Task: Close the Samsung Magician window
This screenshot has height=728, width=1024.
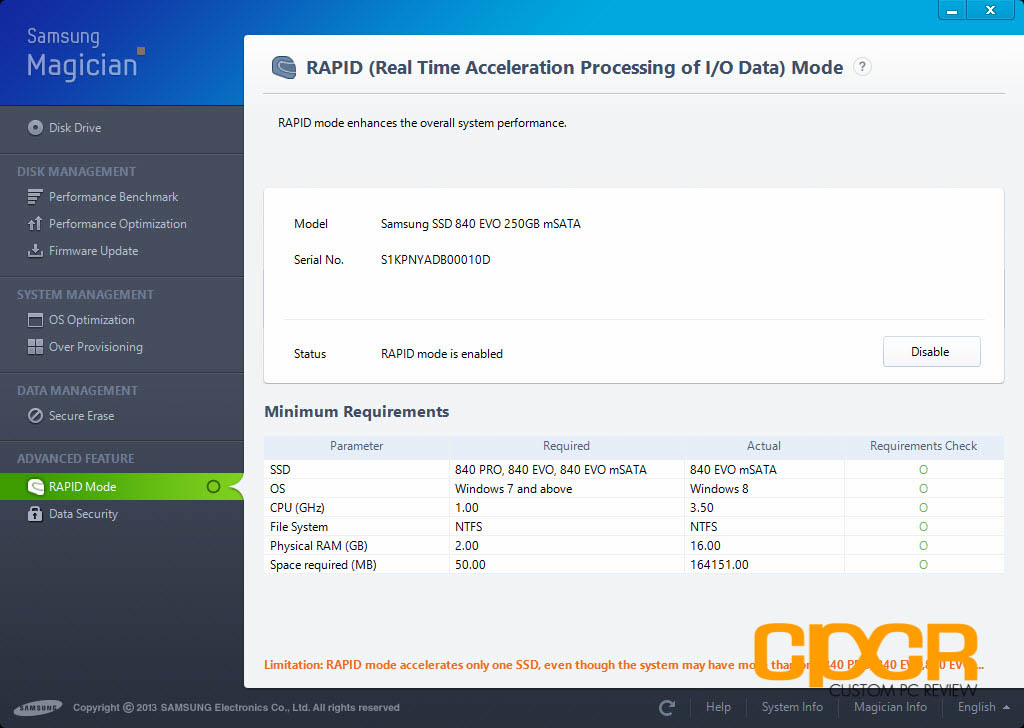Action: [x=990, y=10]
